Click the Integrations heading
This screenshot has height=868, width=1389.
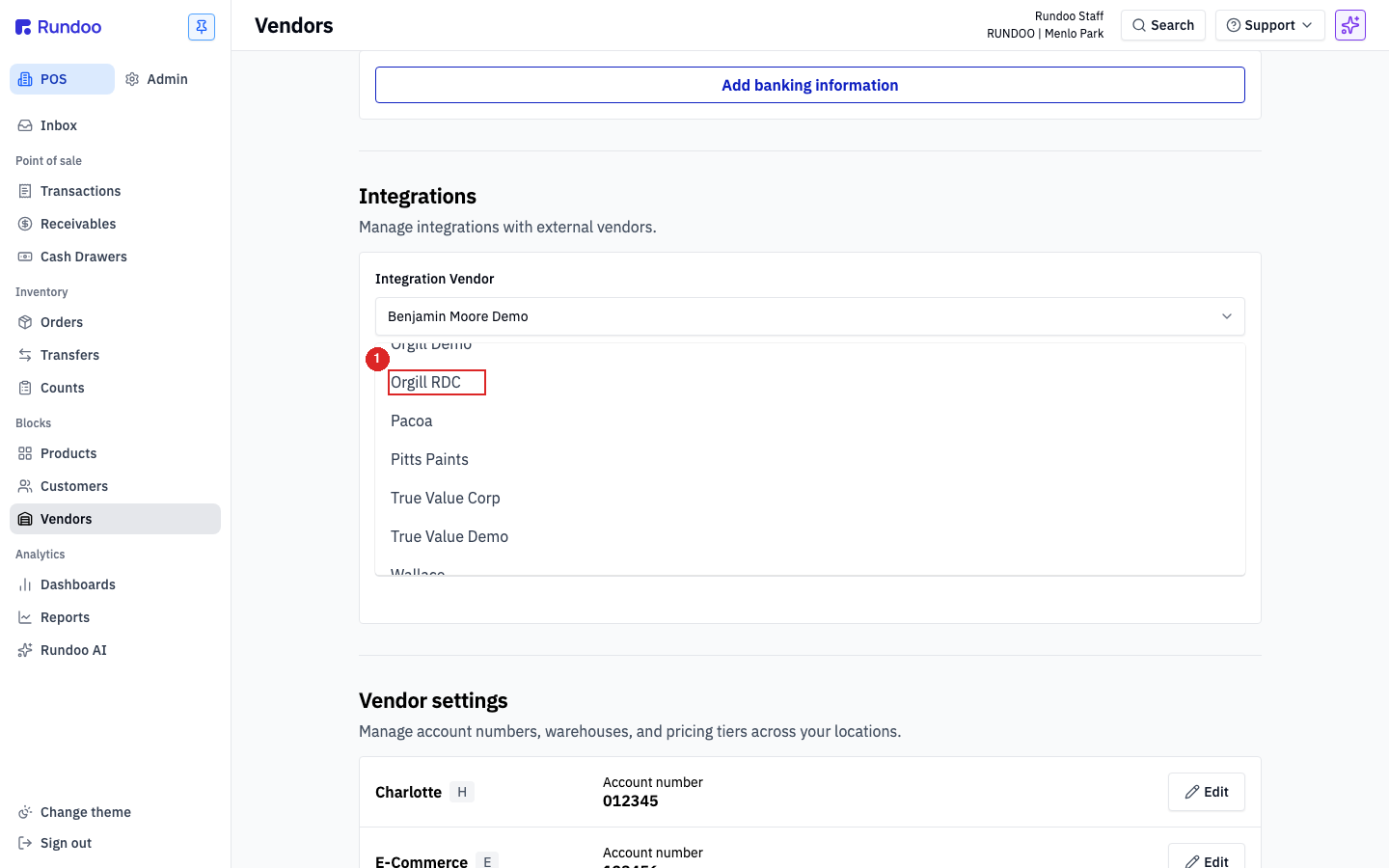418,197
